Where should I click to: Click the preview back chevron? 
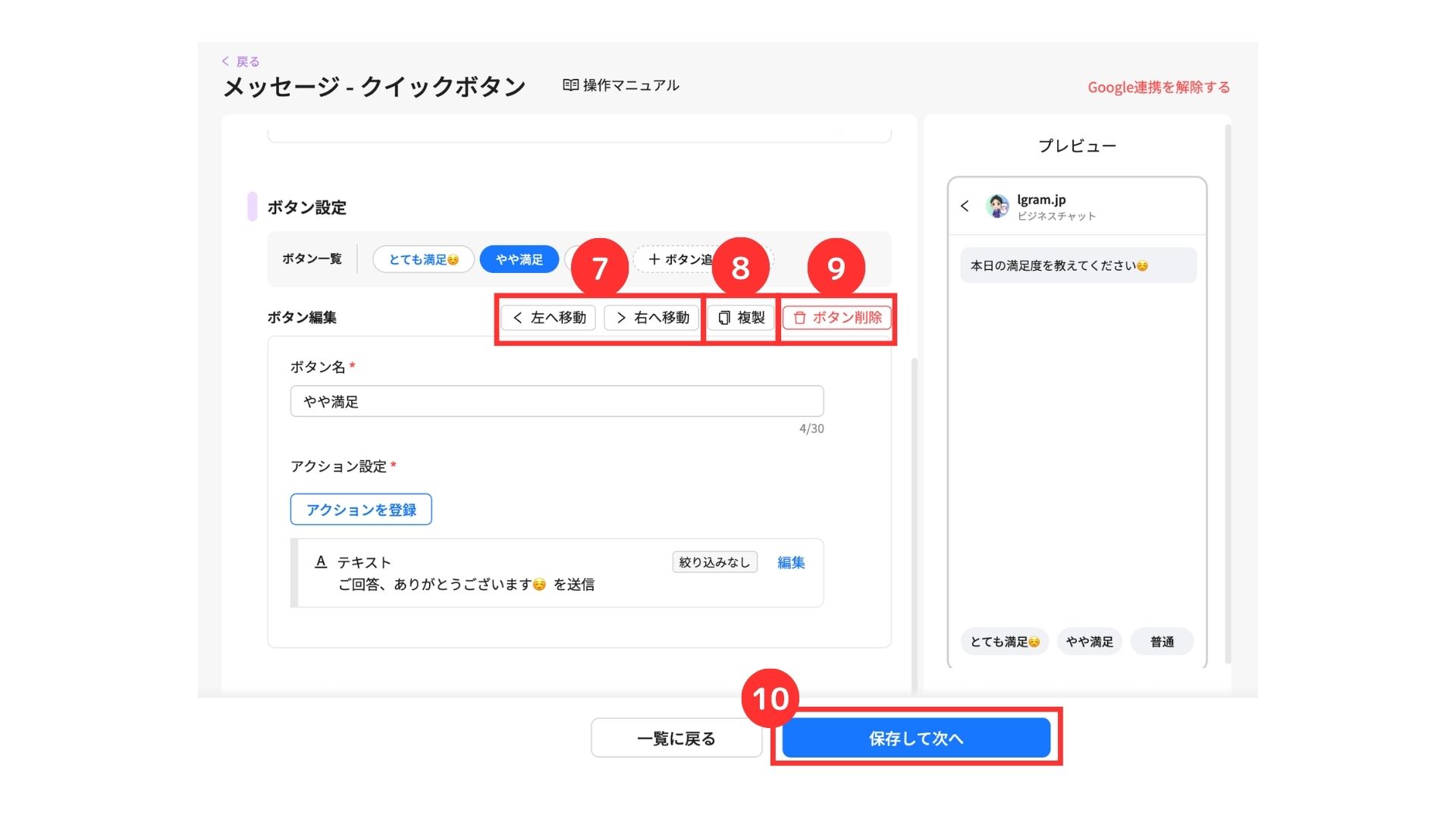(965, 206)
